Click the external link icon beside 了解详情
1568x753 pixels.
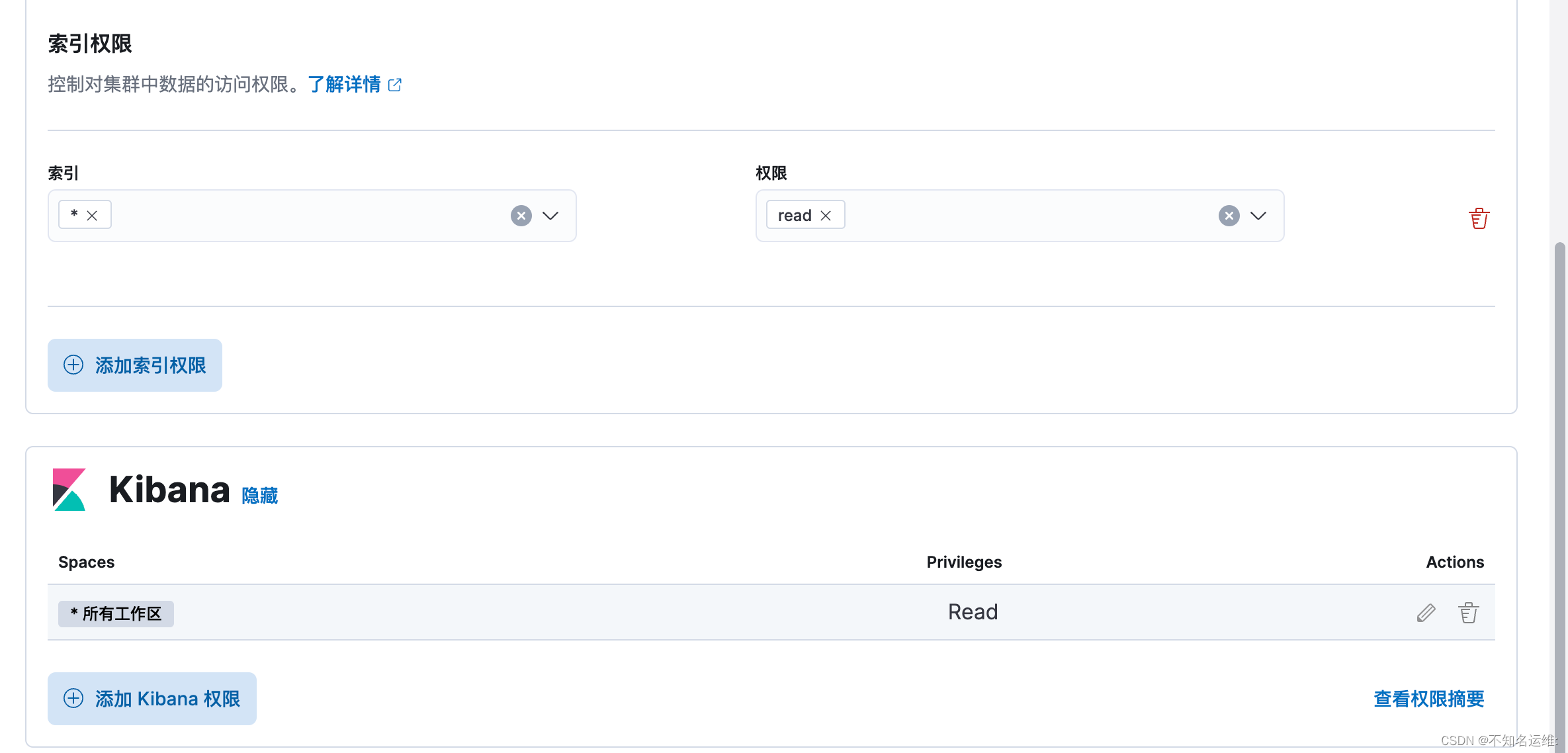tap(395, 85)
